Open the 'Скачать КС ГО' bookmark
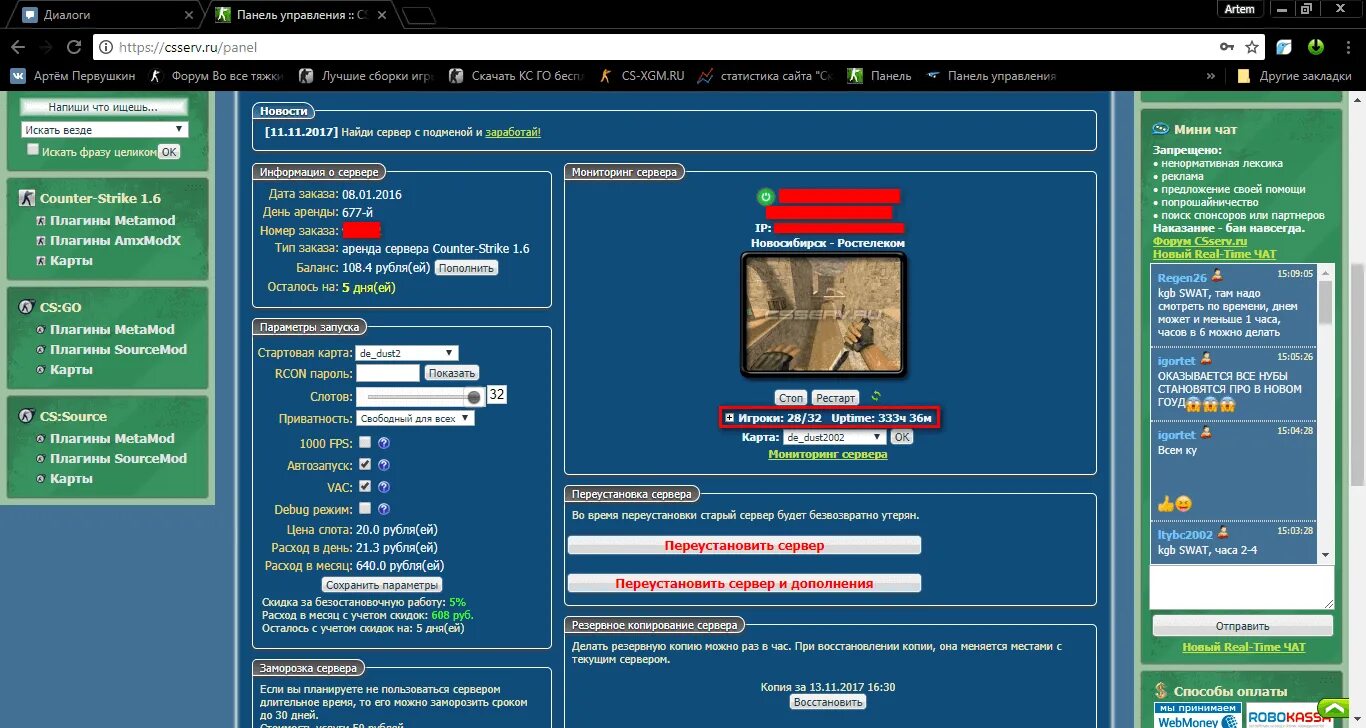This screenshot has width=1366, height=728. (517, 76)
